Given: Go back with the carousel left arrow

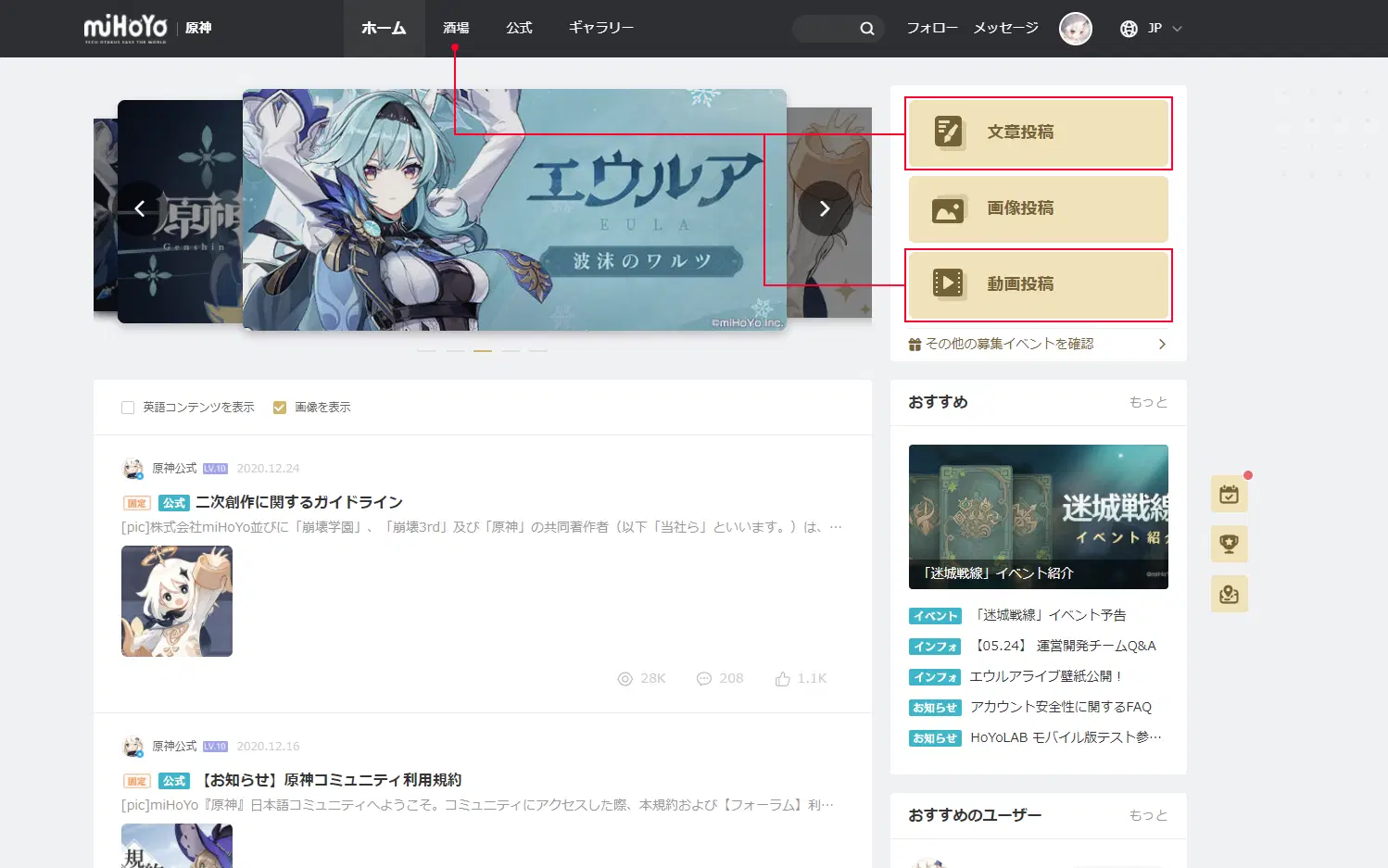Looking at the screenshot, I should point(140,208).
